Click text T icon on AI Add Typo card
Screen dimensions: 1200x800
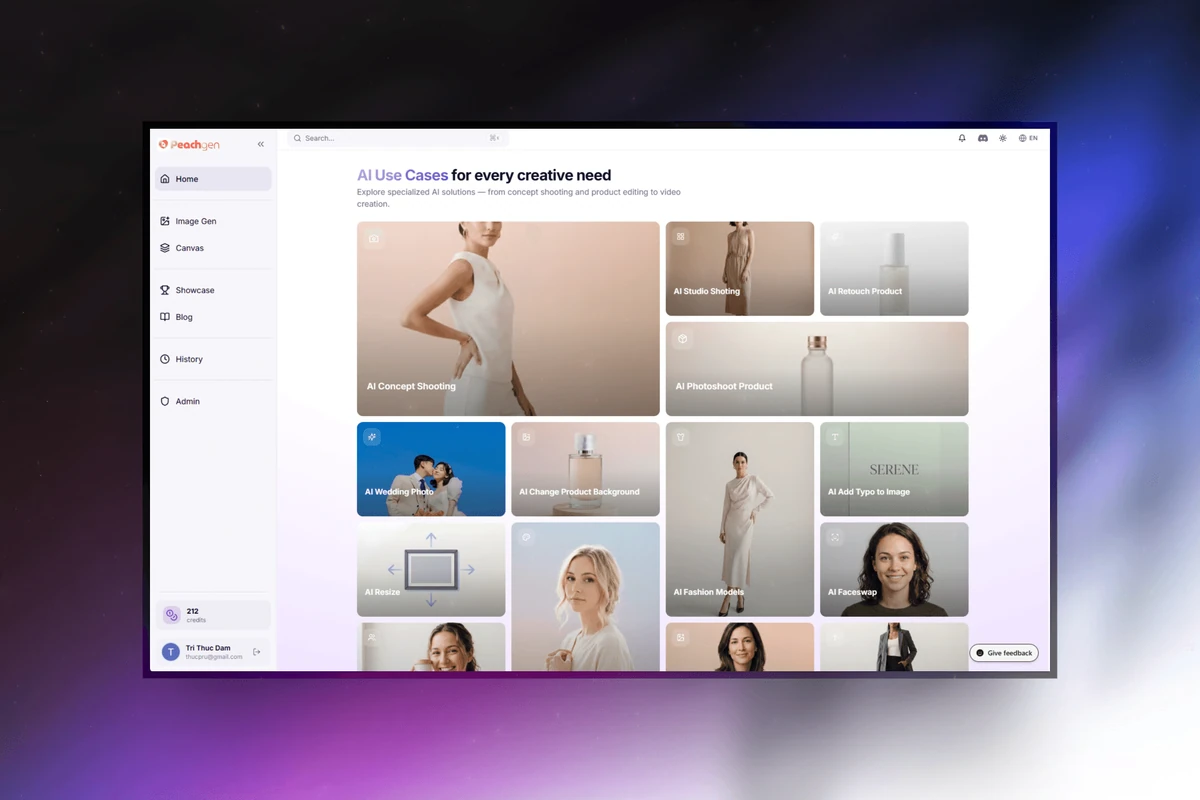(x=835, y=437)
